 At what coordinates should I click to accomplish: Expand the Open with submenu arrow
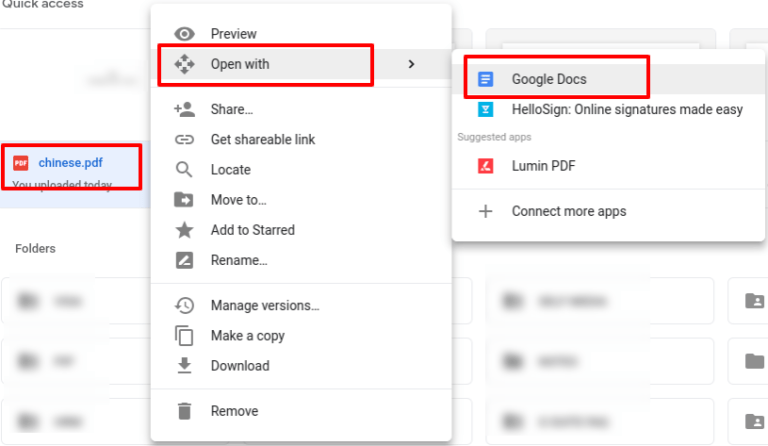point(411,64)
